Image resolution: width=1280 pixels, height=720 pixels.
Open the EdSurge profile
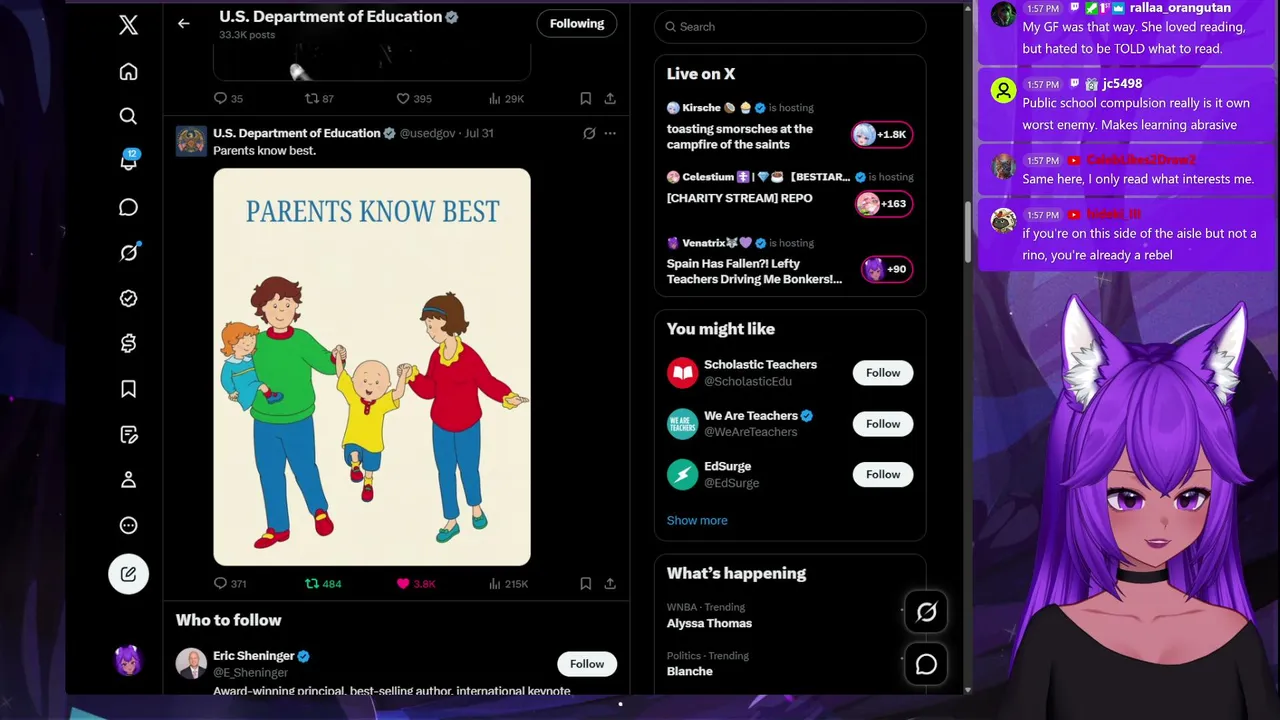click(727, 466)
